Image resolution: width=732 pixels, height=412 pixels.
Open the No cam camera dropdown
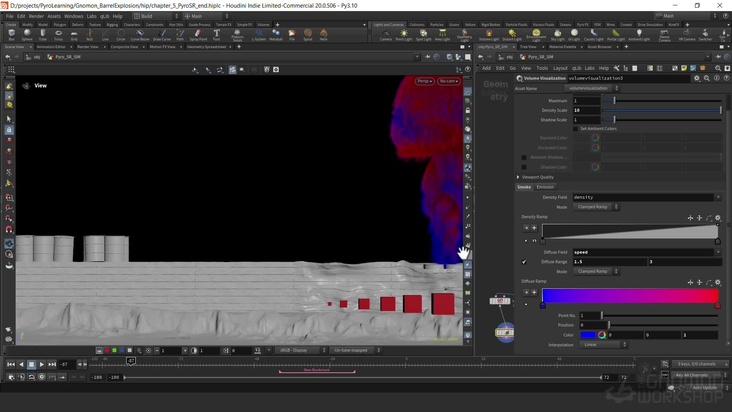click(x=449, y=81)
